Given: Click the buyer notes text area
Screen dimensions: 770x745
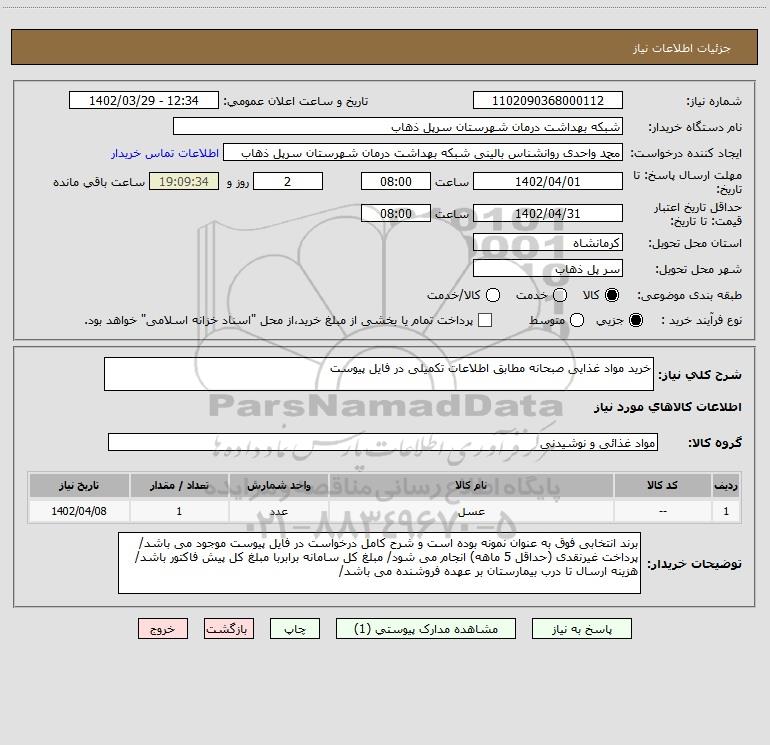Looking at the screenshot, I should click(x=379, y=563).
